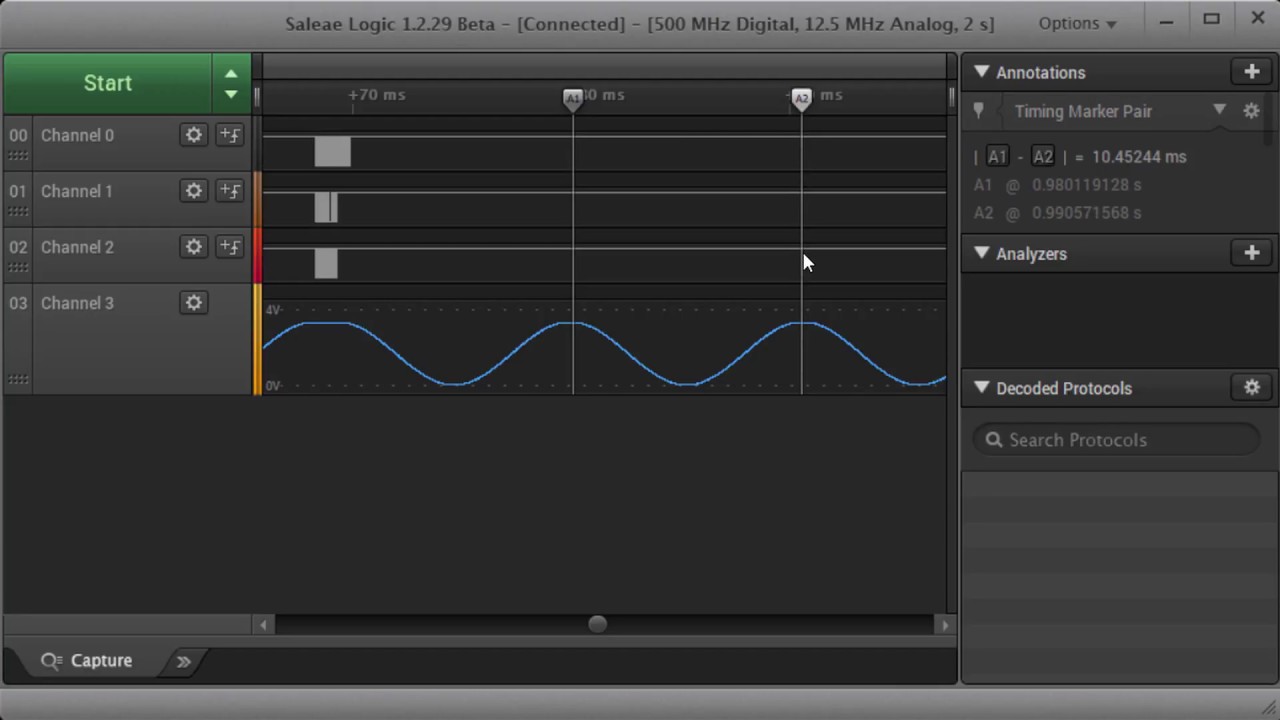Click the horizontal scrollbar thumb
Viewport: 1280px width, 720px height.
click(x=597, y=624)
